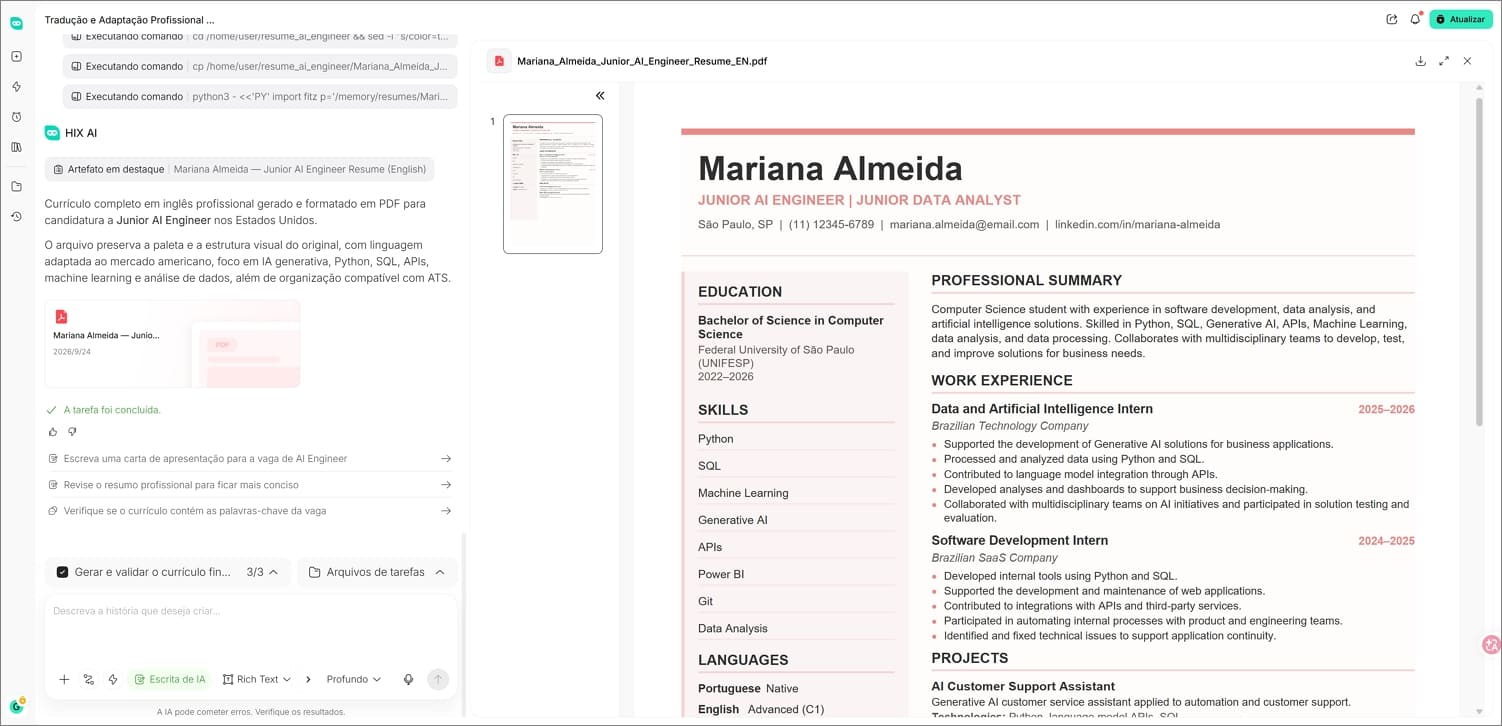
Task: Click linkedin.com/in/mariana-almeida in the resume
Action: (x=1137, y=225)
